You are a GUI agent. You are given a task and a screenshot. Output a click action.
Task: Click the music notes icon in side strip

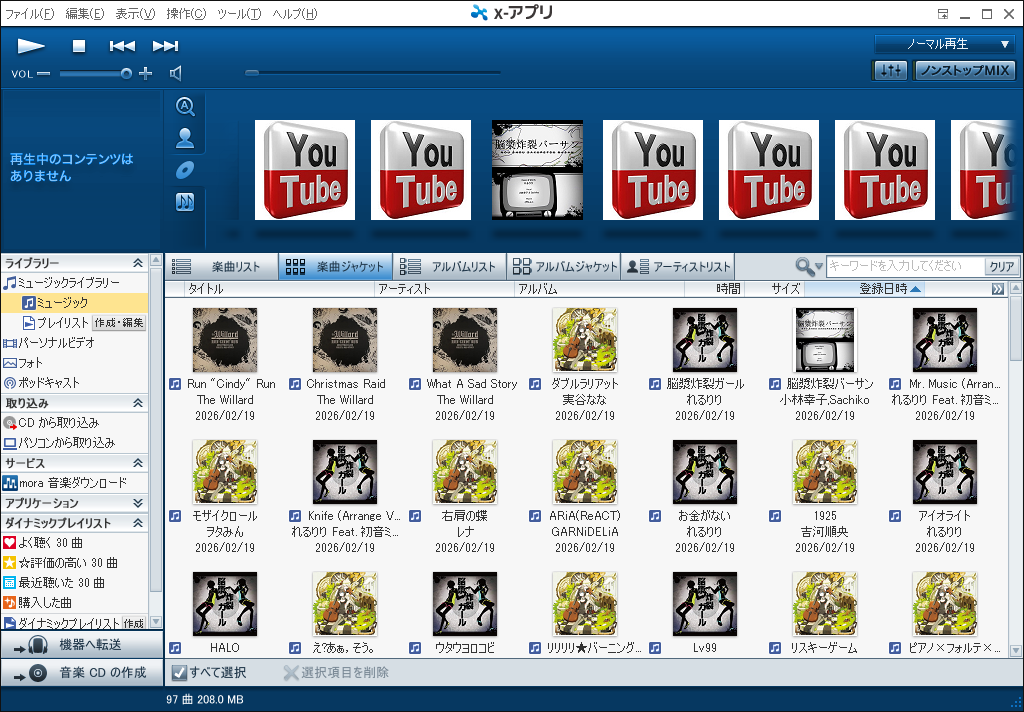click(x=185, y=202)
